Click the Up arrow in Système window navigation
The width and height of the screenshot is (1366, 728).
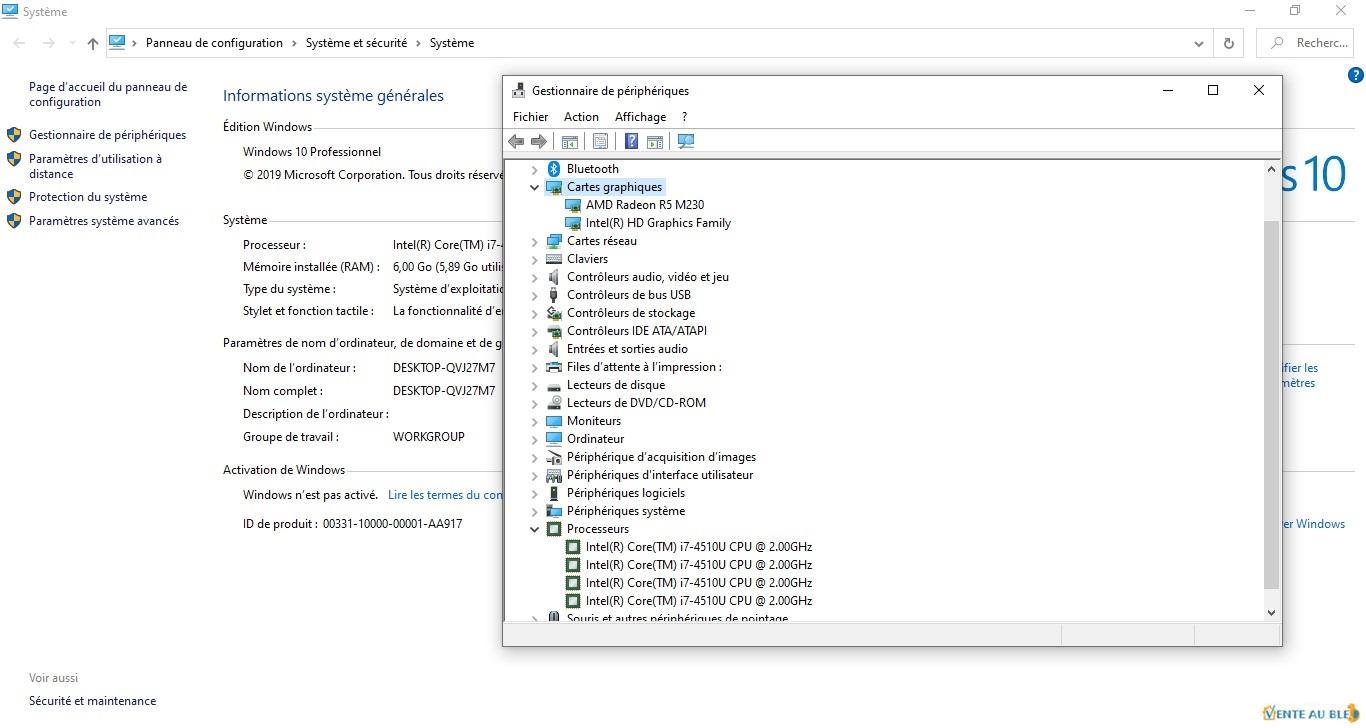coord(93,43)
